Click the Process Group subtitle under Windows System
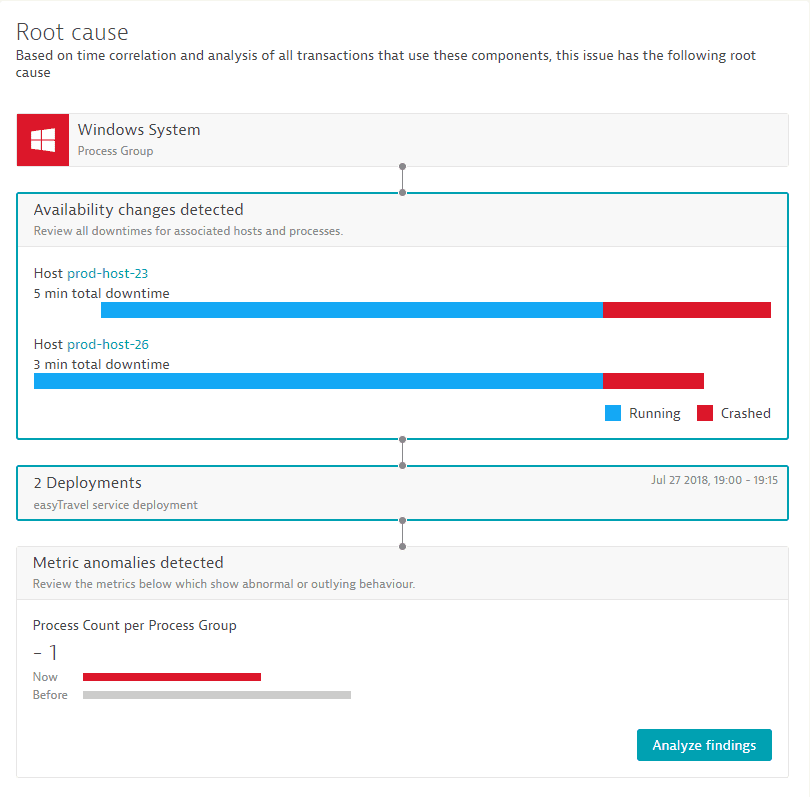The height and width of the screenshot is (797, 810). [116, 151]
